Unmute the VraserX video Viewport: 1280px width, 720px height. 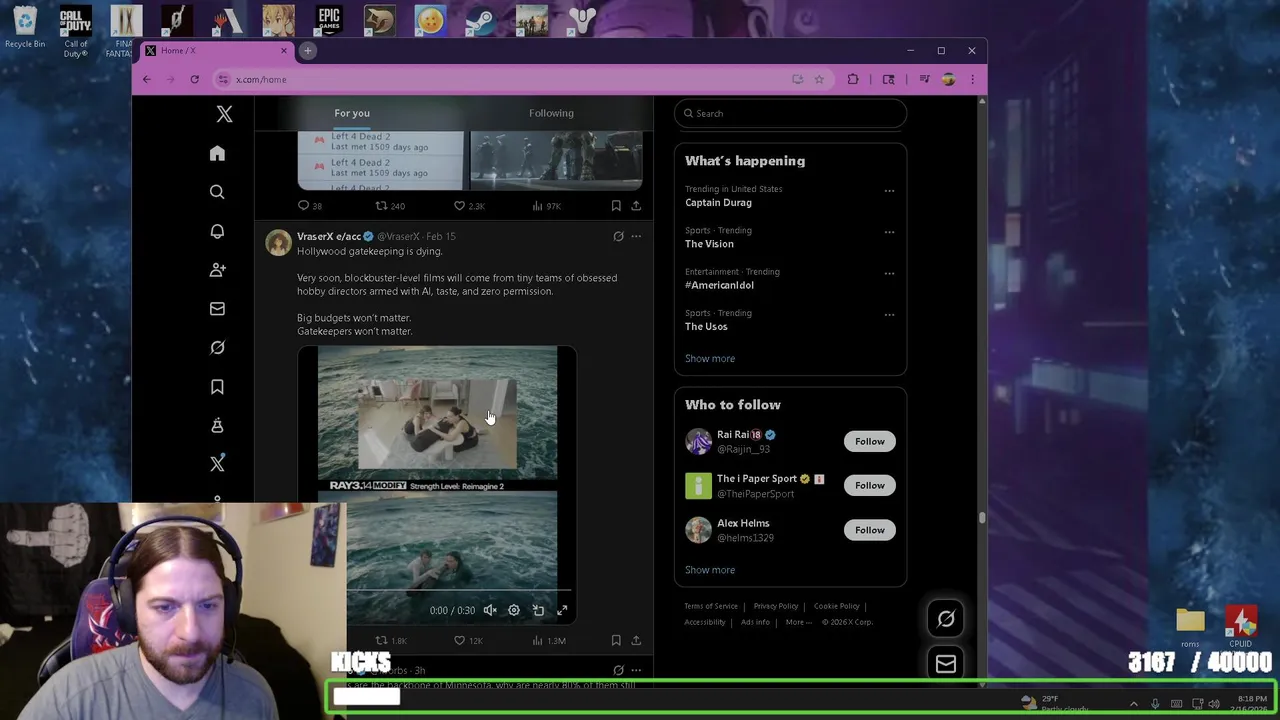(x=490, y=610)
